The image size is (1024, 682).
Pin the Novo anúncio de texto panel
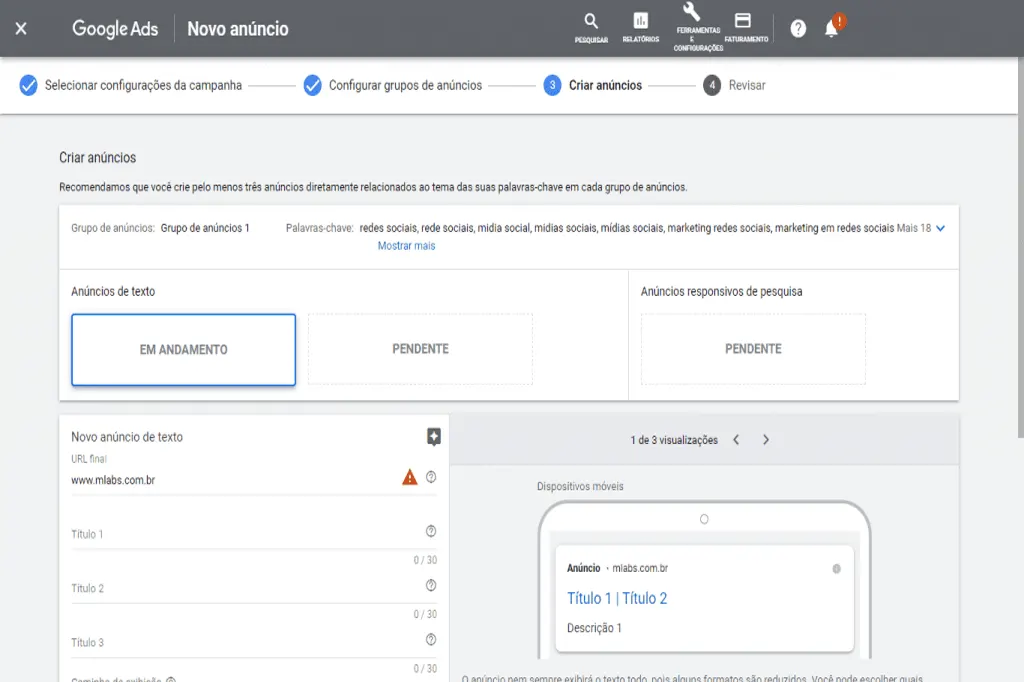[434, 437]
